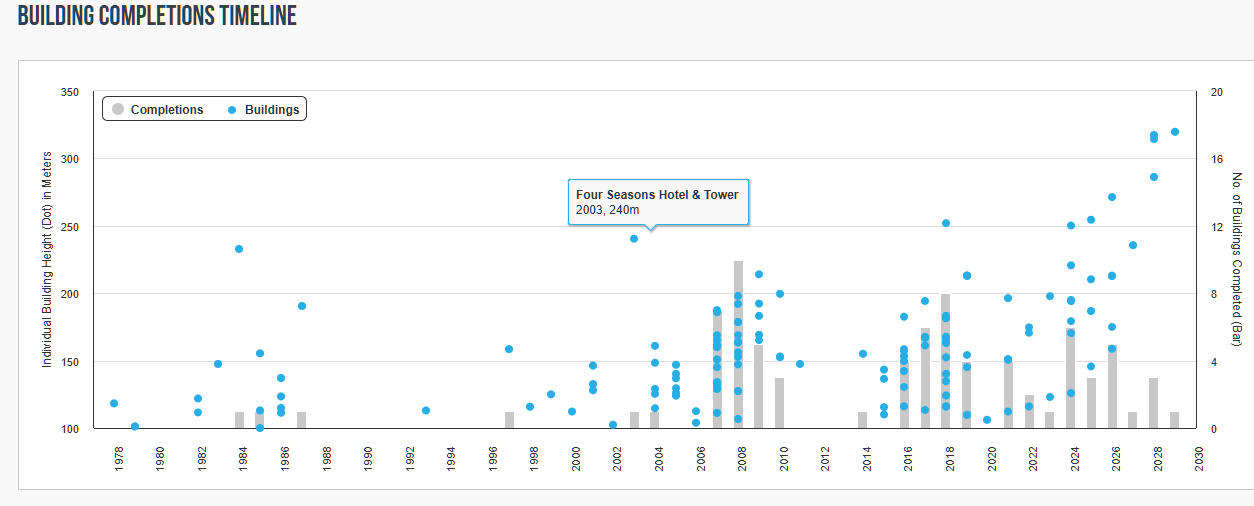Click the 2010 completions bar
Image resolution: width=1254 pixels, height=506 pixels.
tap(780, 403)
